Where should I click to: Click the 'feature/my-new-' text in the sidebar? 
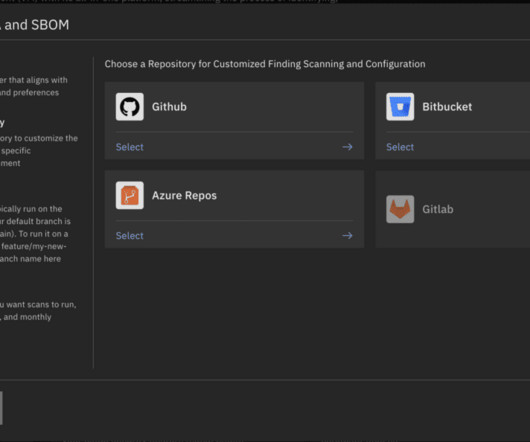click(x=34, y=246)
